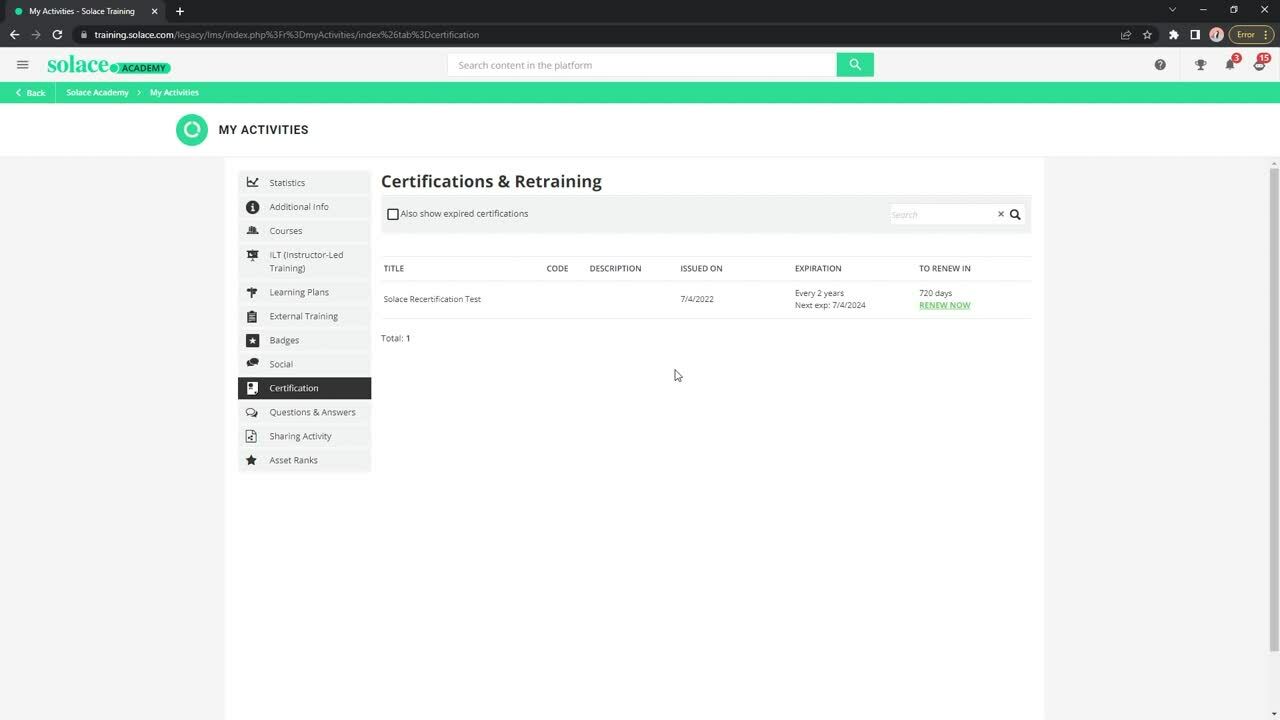Close the My Activities browser tab
Screen dimensions: 1280x720
[154, 11]
